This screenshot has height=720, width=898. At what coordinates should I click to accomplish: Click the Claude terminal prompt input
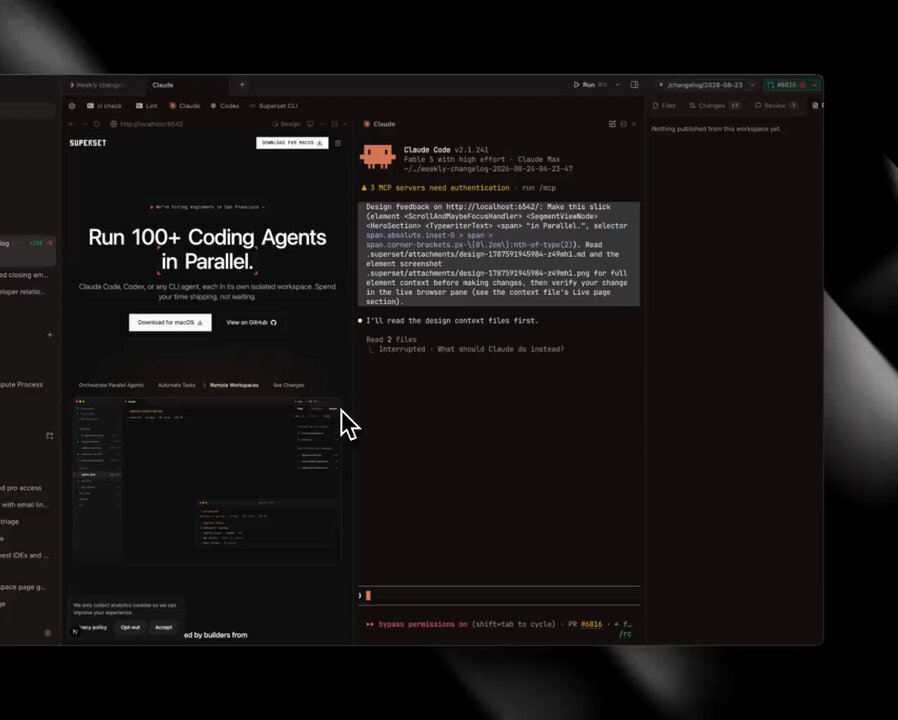[x=499, y=596]
